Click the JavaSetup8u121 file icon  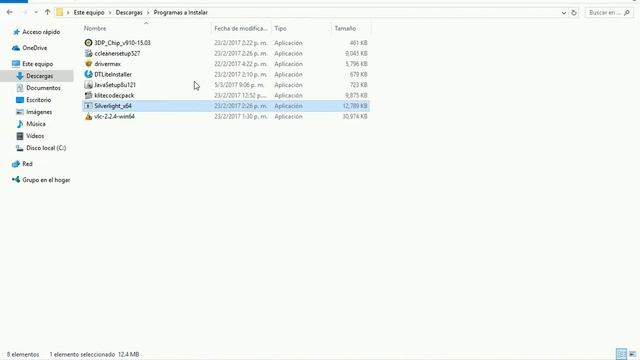pos(88,85)
